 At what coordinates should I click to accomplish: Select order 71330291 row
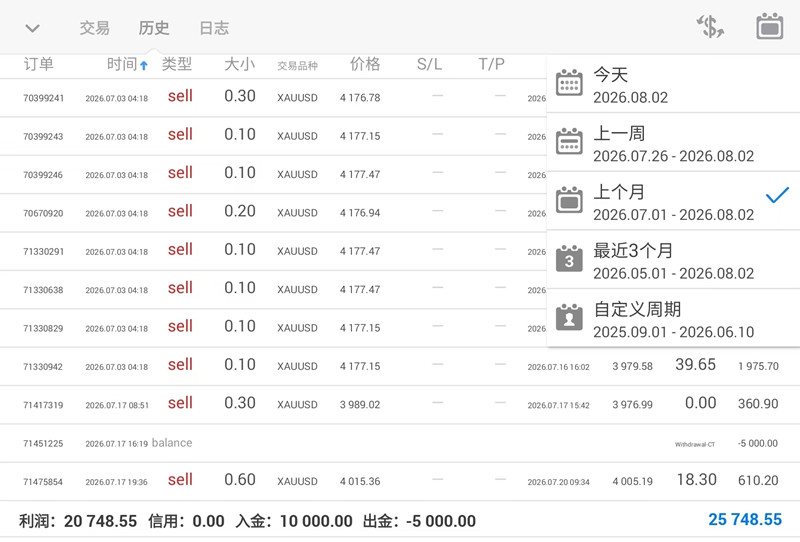tap(273, 251)
